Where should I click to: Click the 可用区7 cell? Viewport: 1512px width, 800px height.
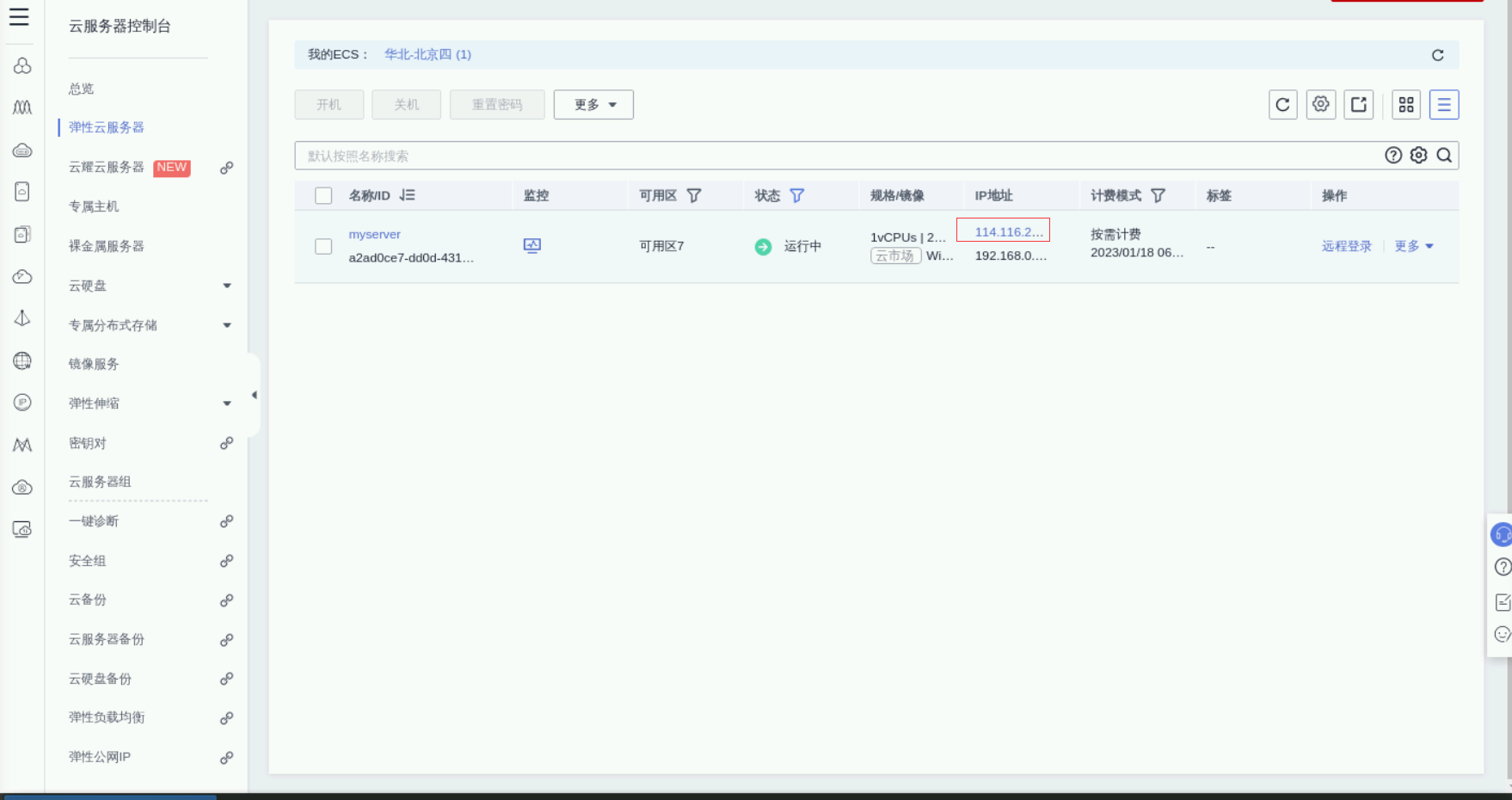pos(661,246)
